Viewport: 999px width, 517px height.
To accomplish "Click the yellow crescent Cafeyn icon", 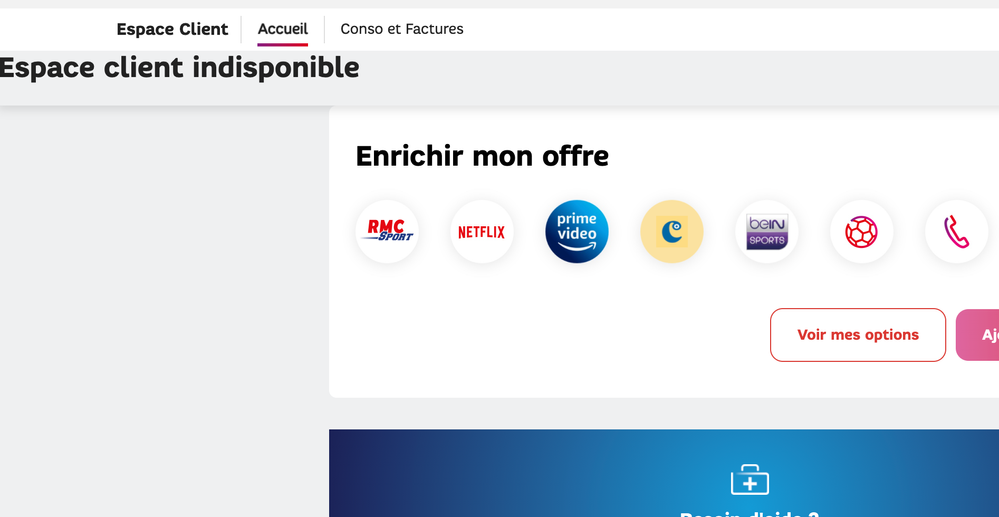I will click(671, 232).
